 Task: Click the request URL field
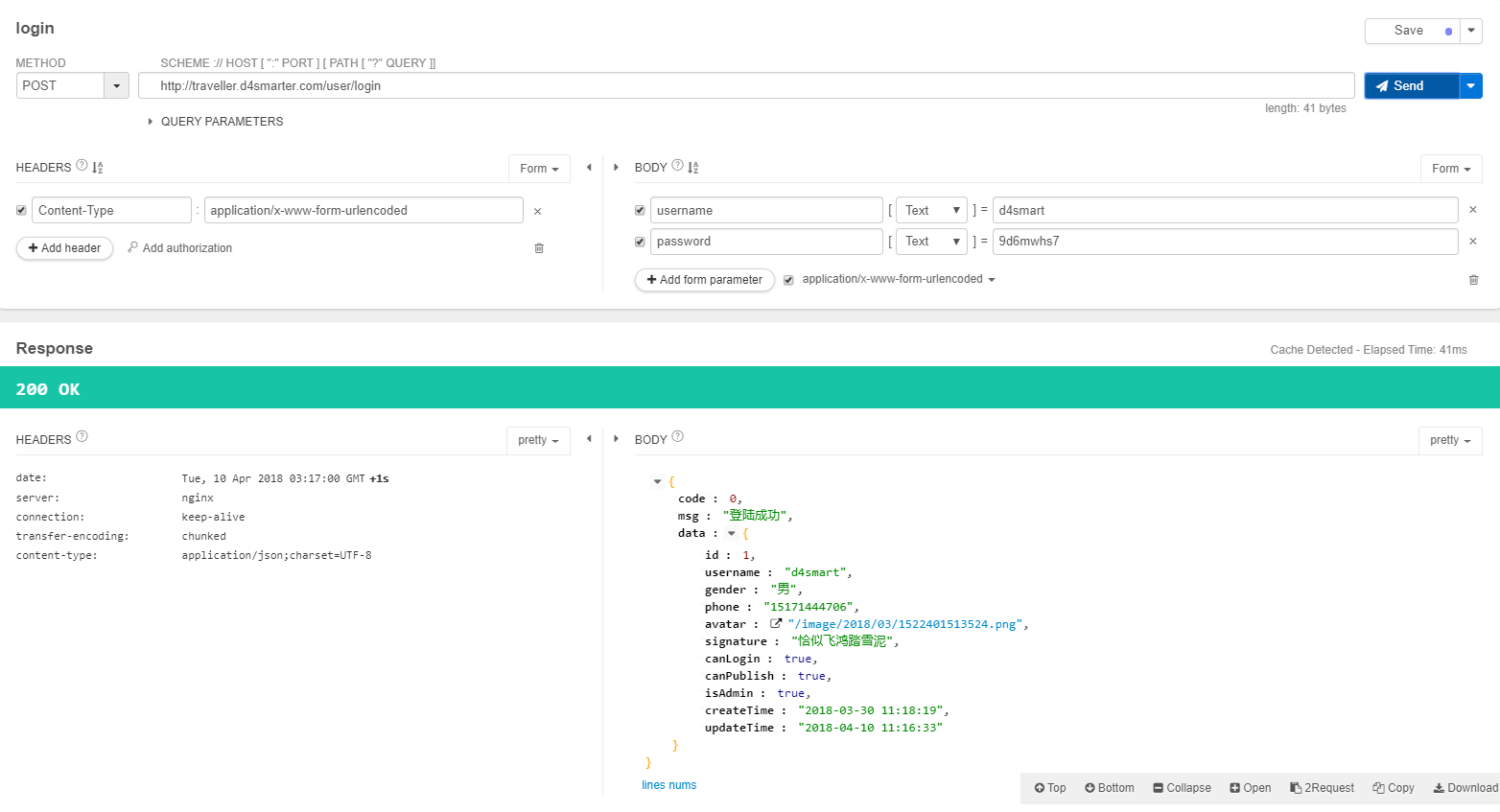coord(746,85)
